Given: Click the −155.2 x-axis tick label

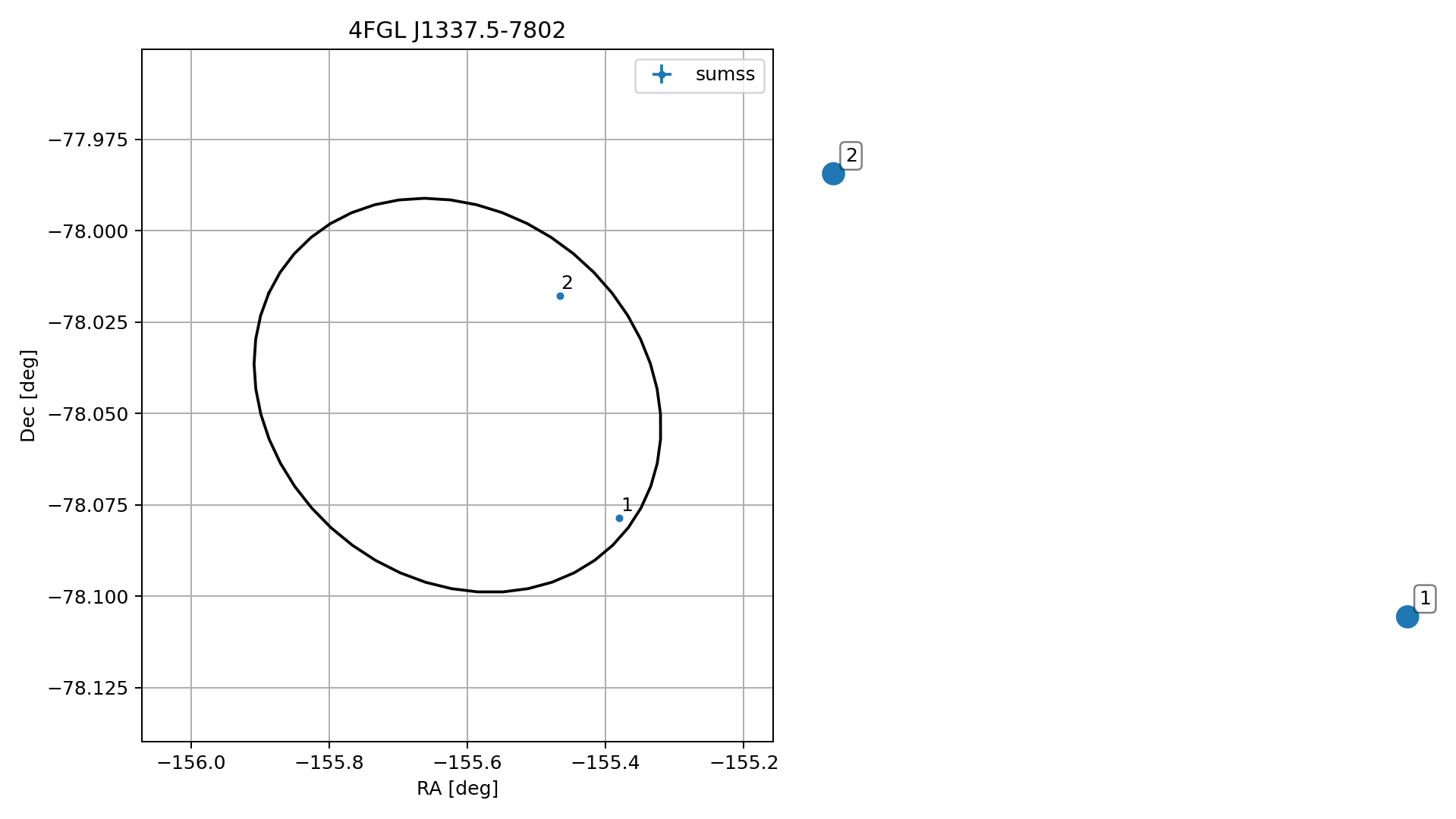Looking at the screenshot, I should (743, 762).
